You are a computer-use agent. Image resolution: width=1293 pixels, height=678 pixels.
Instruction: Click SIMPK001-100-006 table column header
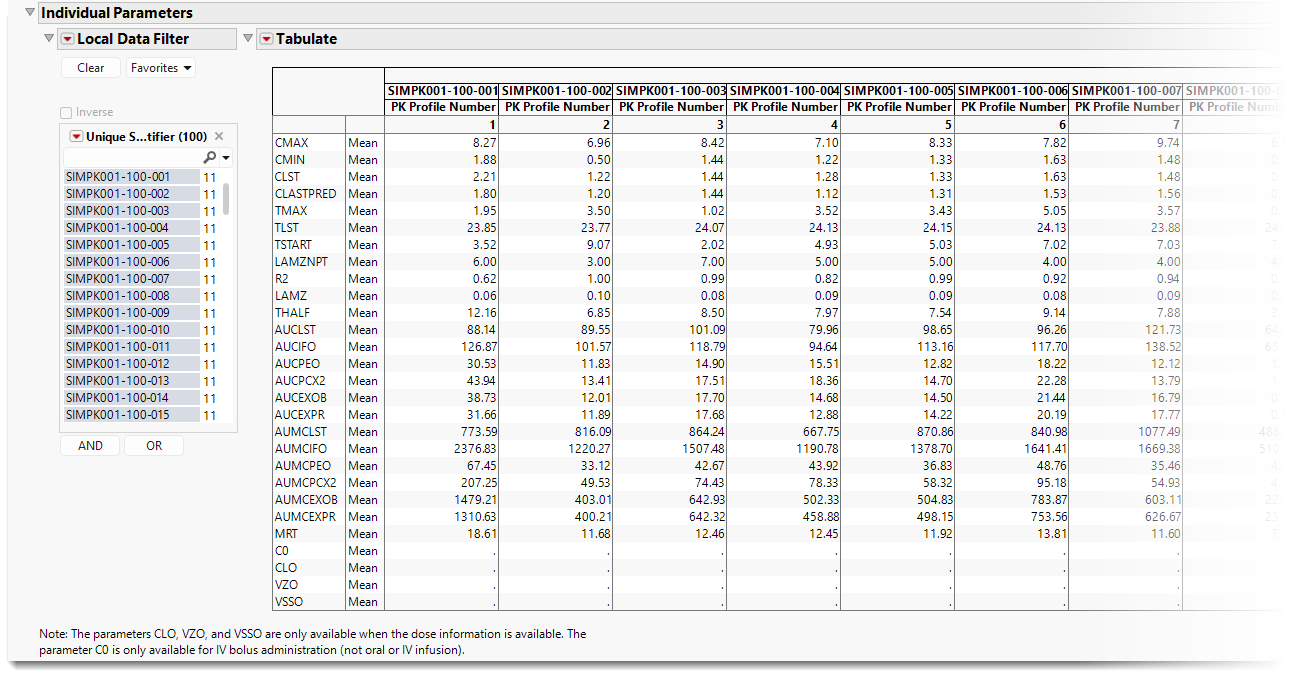(1012, 91)
